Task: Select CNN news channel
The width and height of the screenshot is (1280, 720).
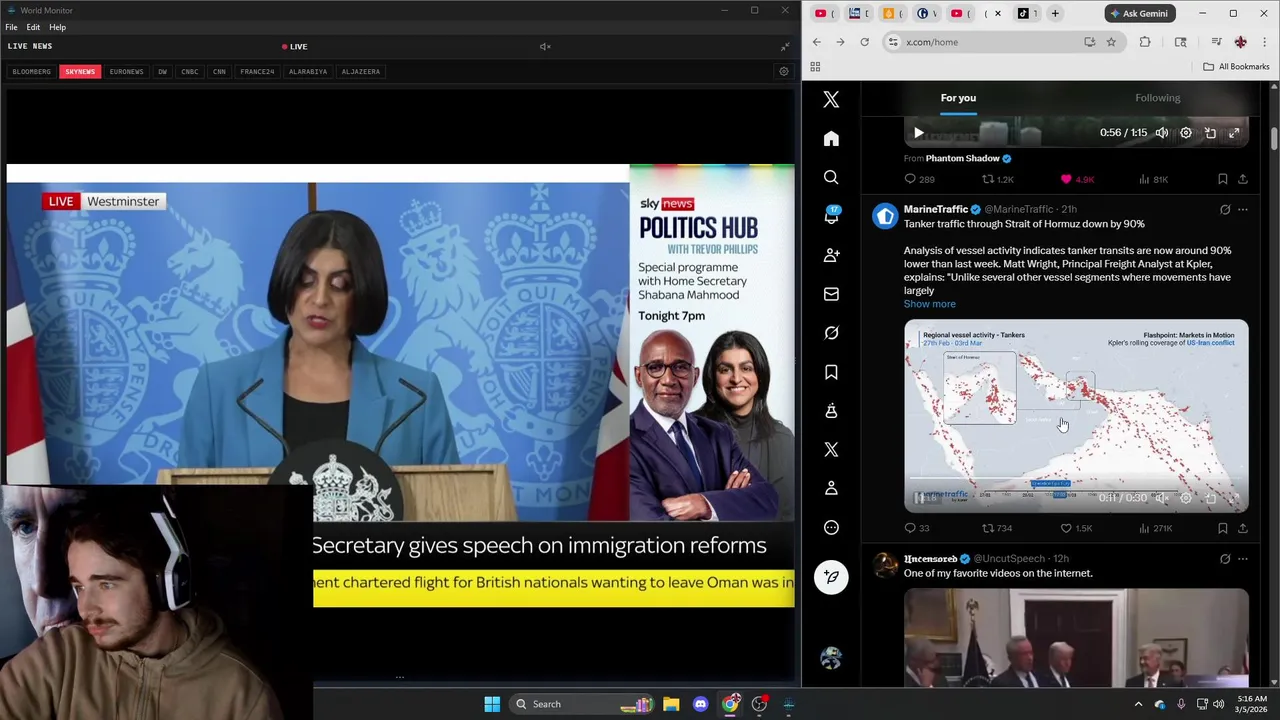Action: (x=219, y=72)
